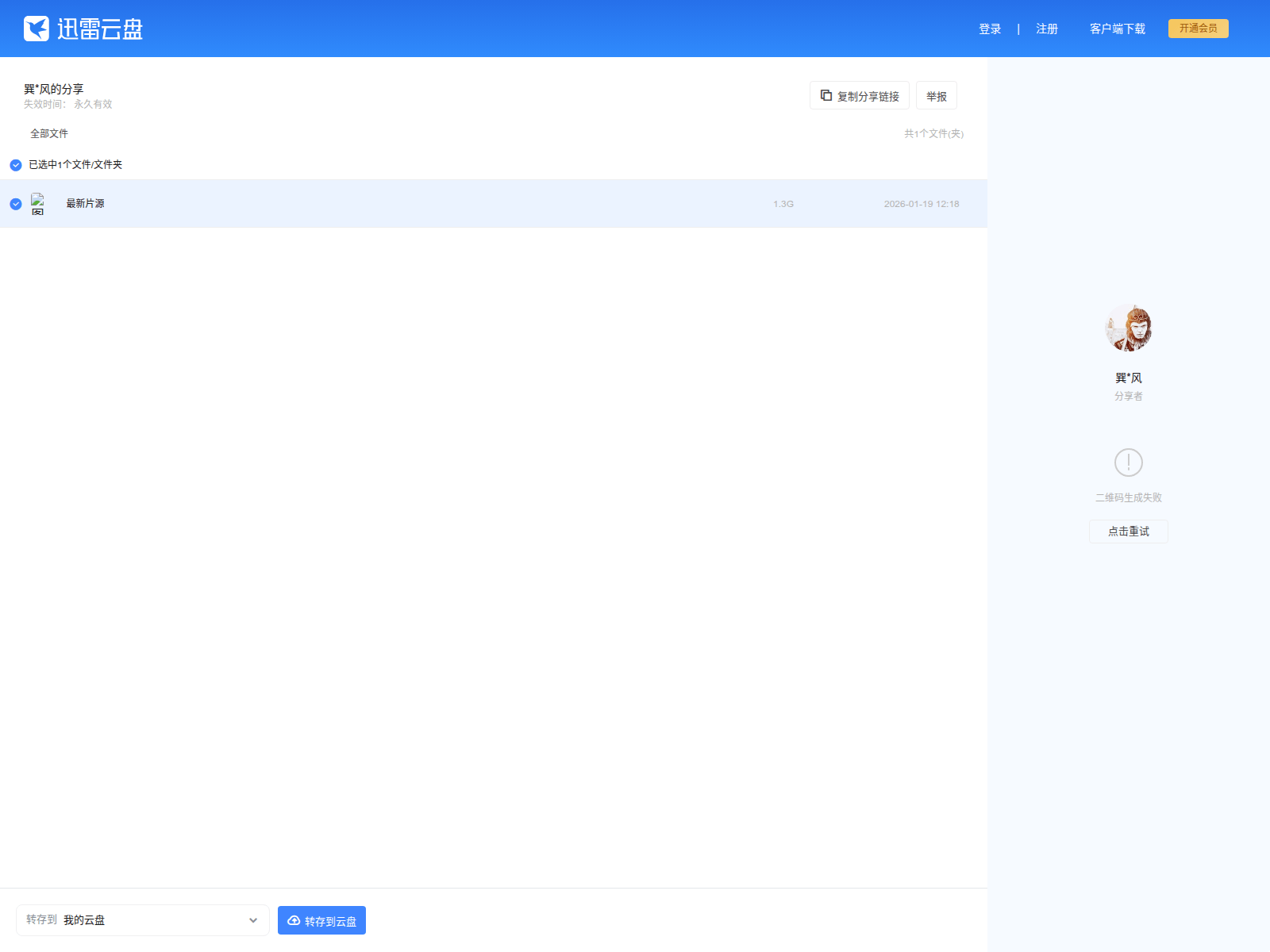Click the 罠*风 sharer avatar picture
The width and height of the screenshot is (1270, 952).
click(x=1129, y=328)
